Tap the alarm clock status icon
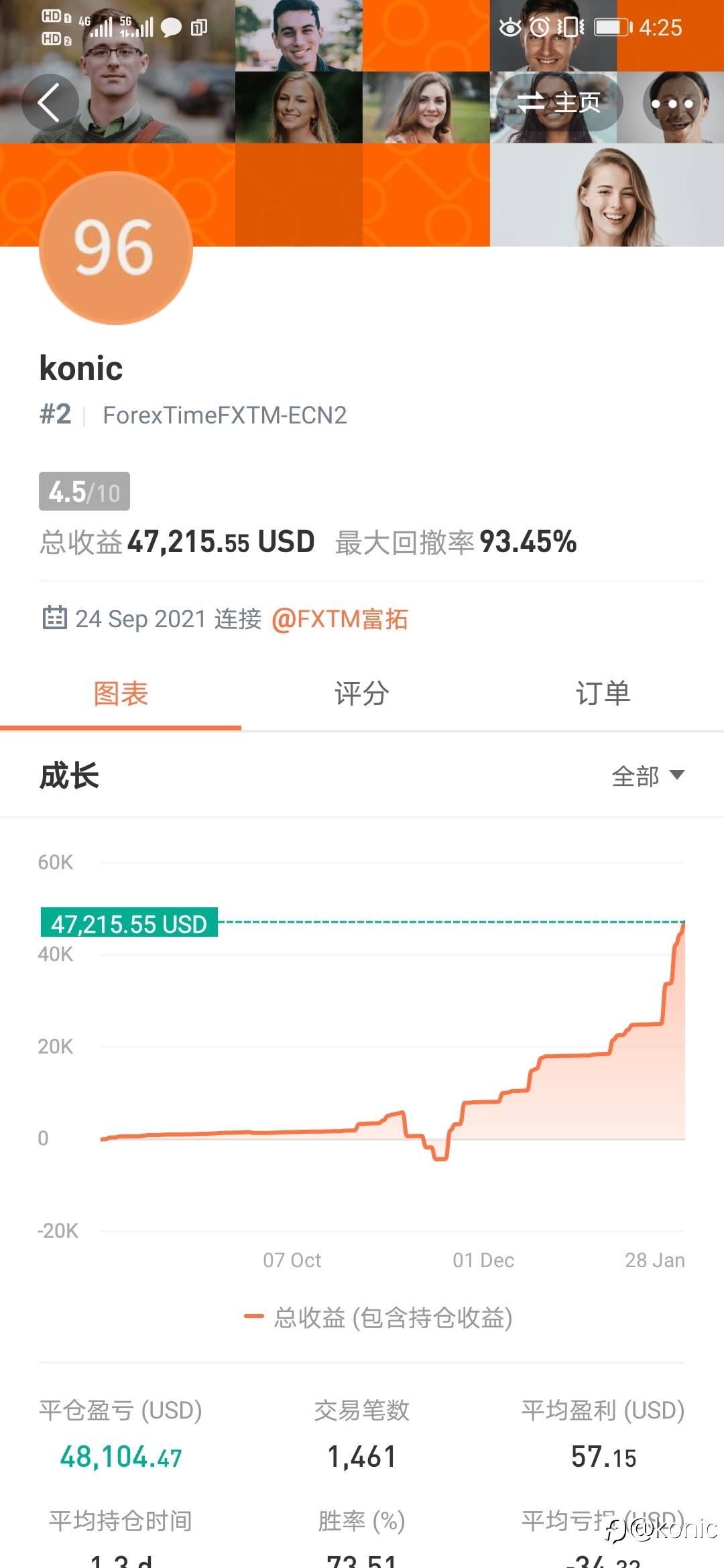 (x=540, y=27)
